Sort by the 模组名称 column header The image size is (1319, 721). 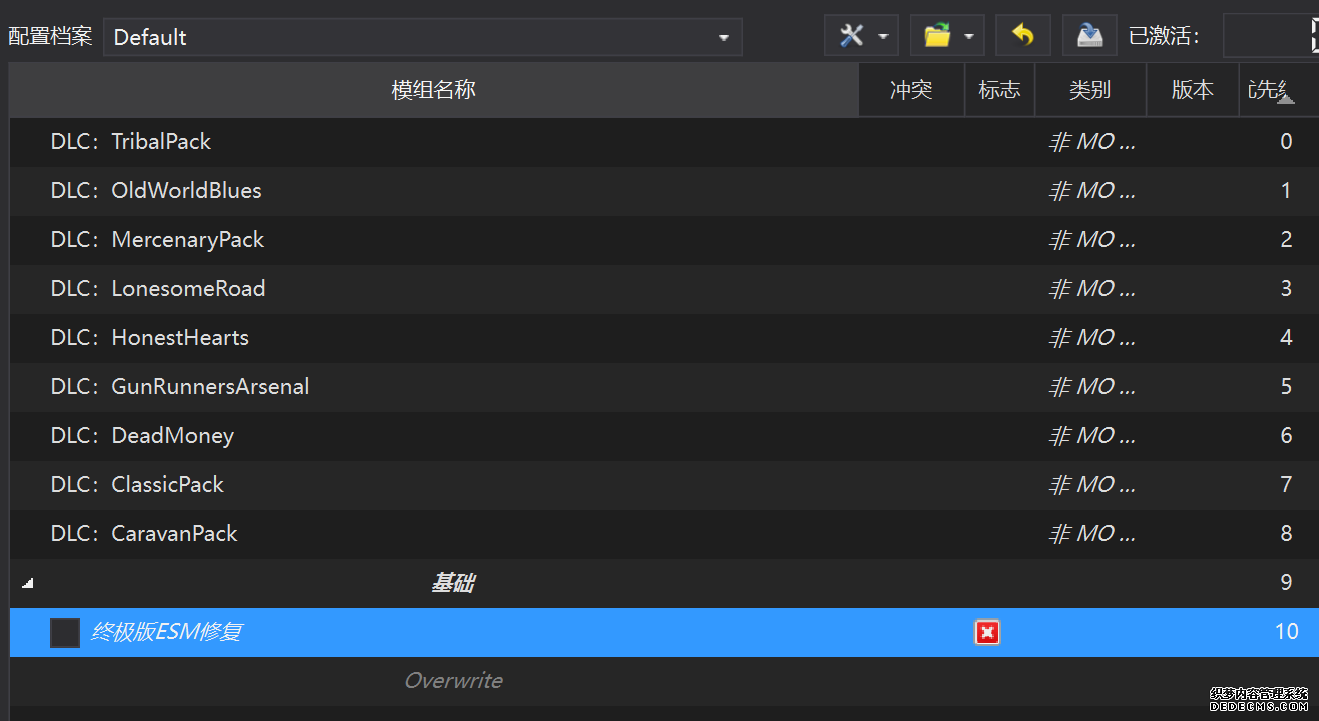(433, 90)
